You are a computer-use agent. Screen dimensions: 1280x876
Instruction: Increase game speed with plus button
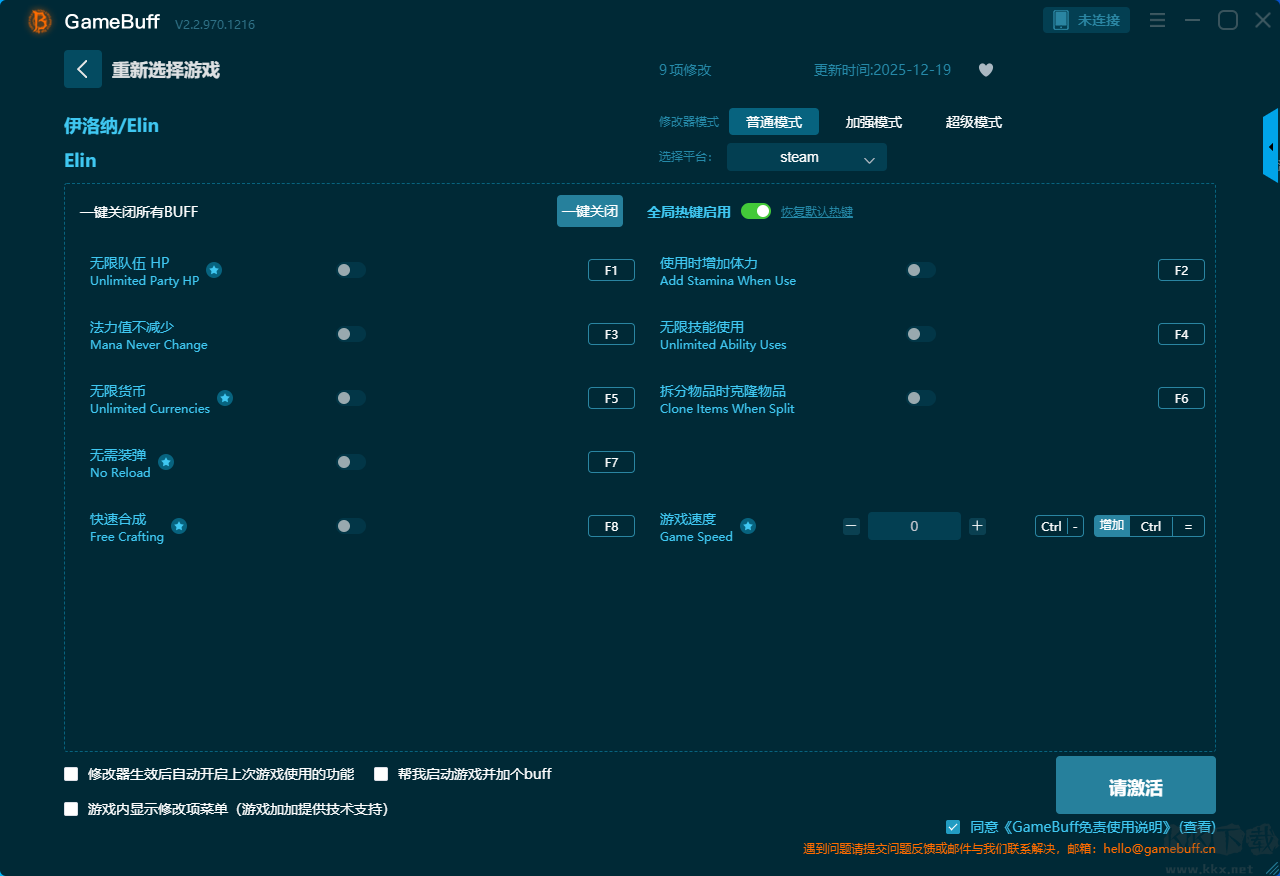coord(977,526)
